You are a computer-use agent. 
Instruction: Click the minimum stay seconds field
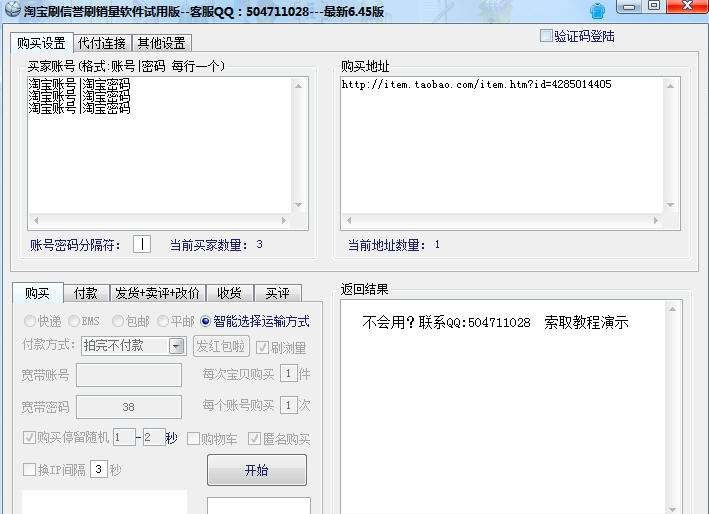point(124,437)
